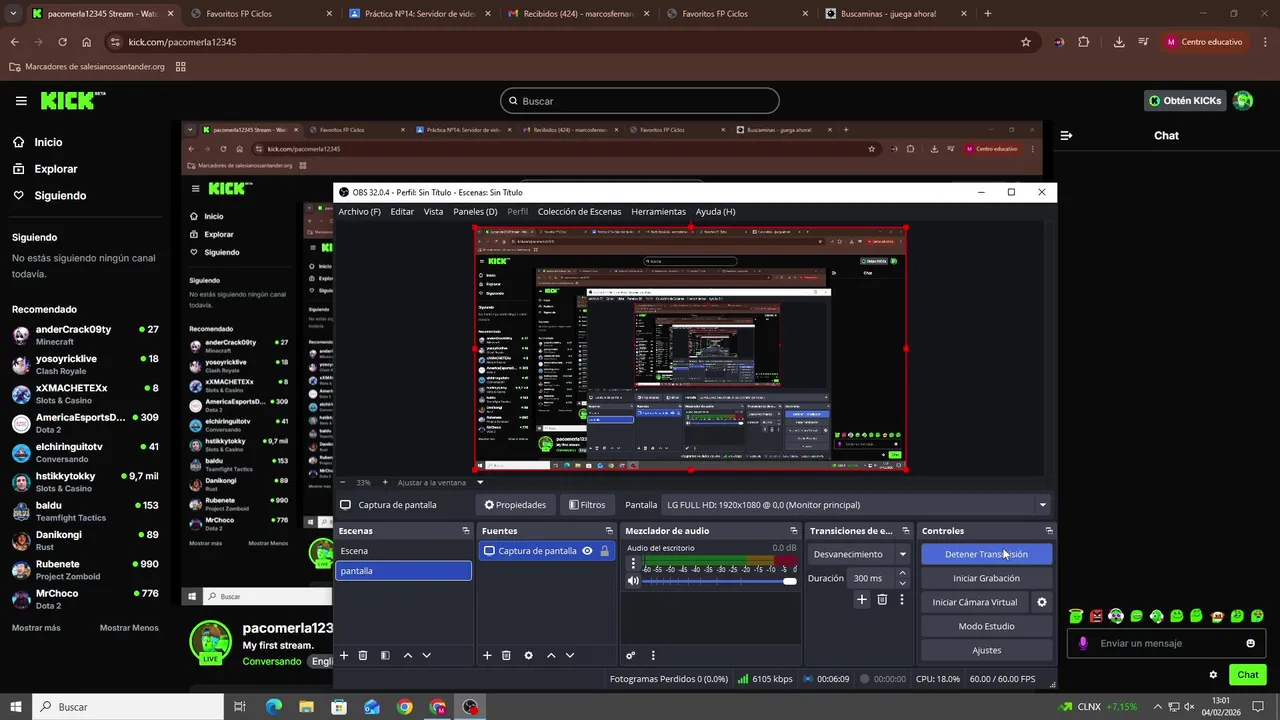Open Propiedades of selected source
Image resolution: width=1280 pixels, height=720 pixels.
pyautogui.click(x=515, y=505)
